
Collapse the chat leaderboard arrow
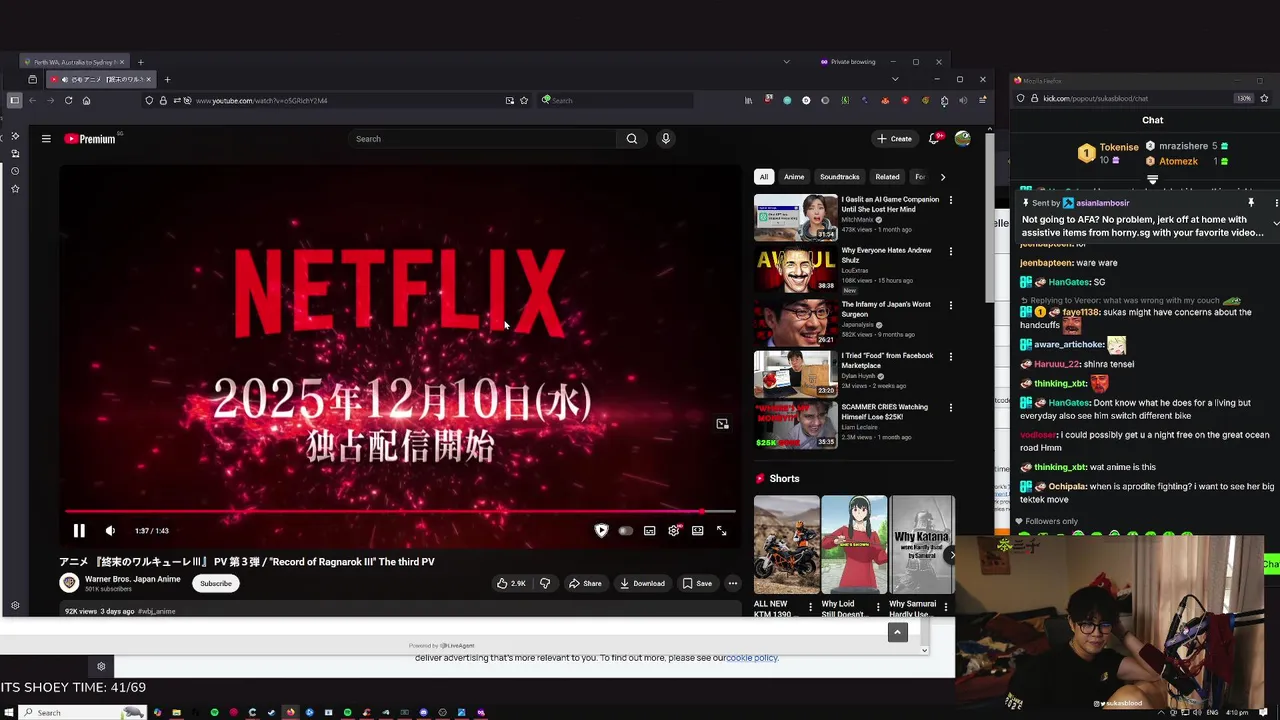coord(1152,180)
